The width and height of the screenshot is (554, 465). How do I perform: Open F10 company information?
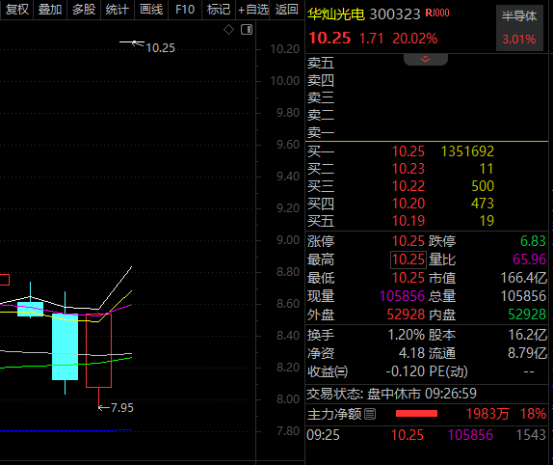tap(185, 9)
